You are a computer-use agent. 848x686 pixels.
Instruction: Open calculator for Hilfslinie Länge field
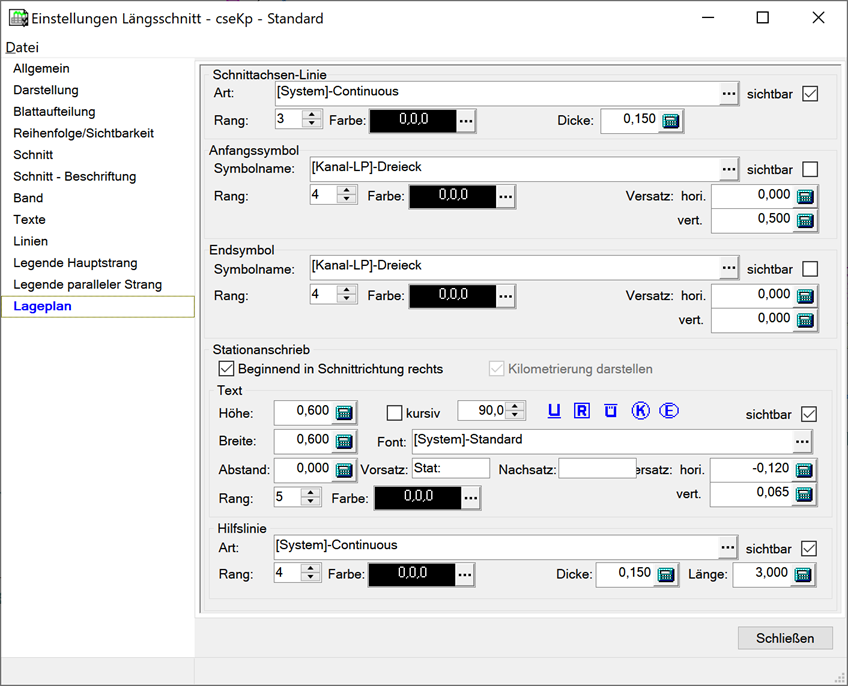point(804,575)
